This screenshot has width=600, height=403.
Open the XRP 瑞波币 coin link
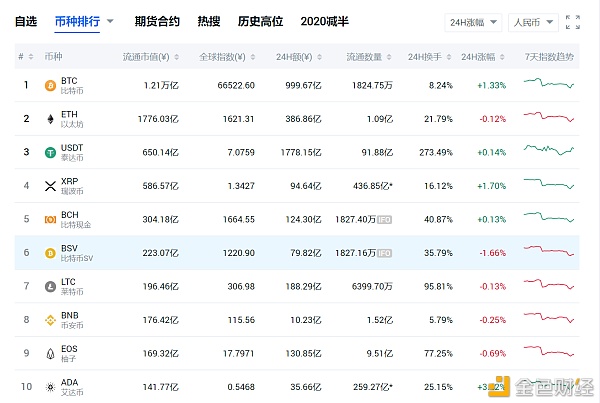click(72, 186)
